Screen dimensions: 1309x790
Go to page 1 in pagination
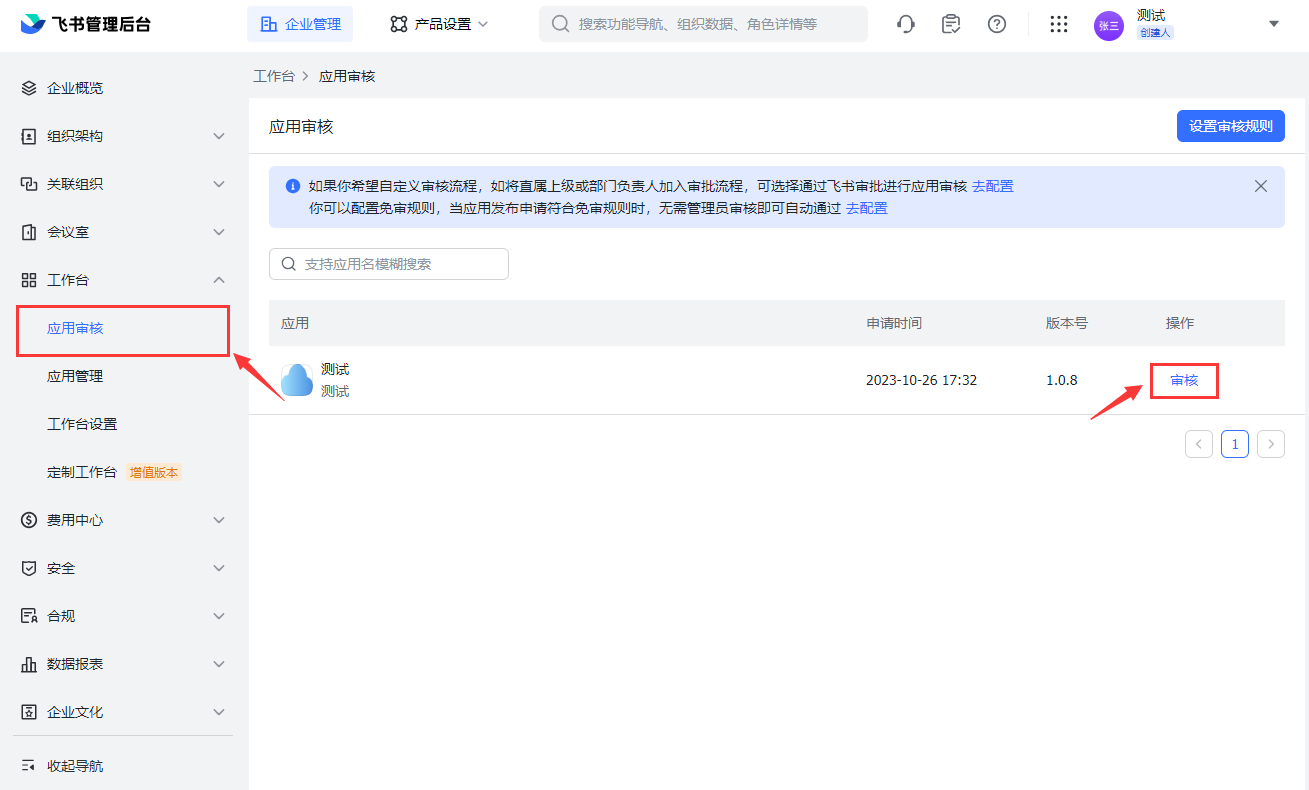[x=1235, y=444]
